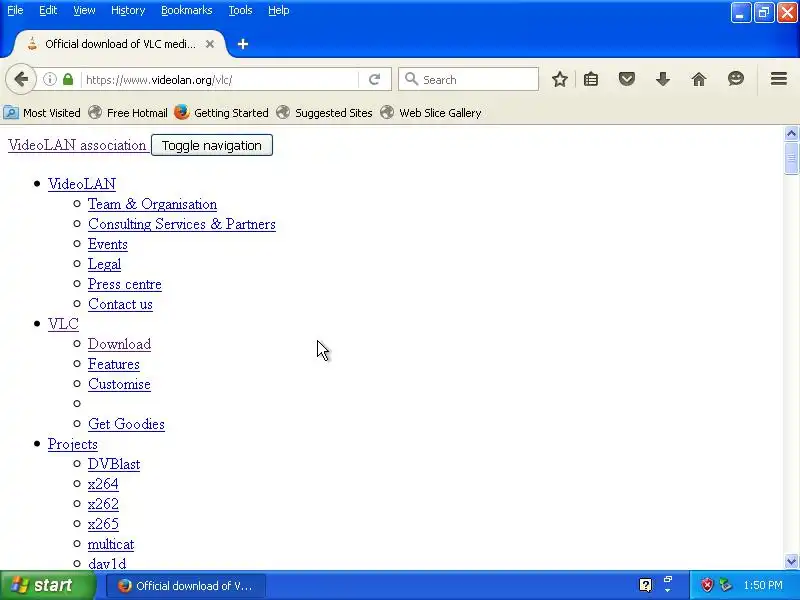The width and height of the screenshot is (800, 600).
Task: Open the Press centre link
Action: tap(124, 284)
